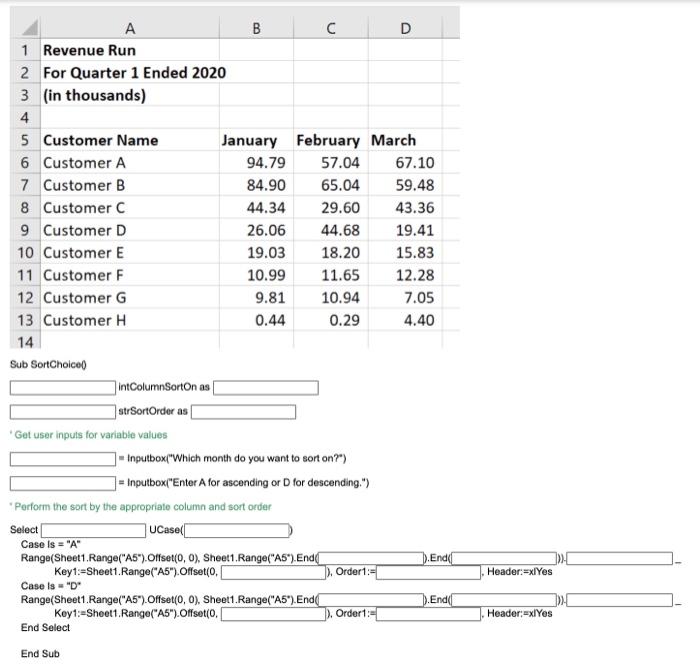Click the 'March' header cell
This screenshot has width=700, height=667.
click(x=405, y=140)
